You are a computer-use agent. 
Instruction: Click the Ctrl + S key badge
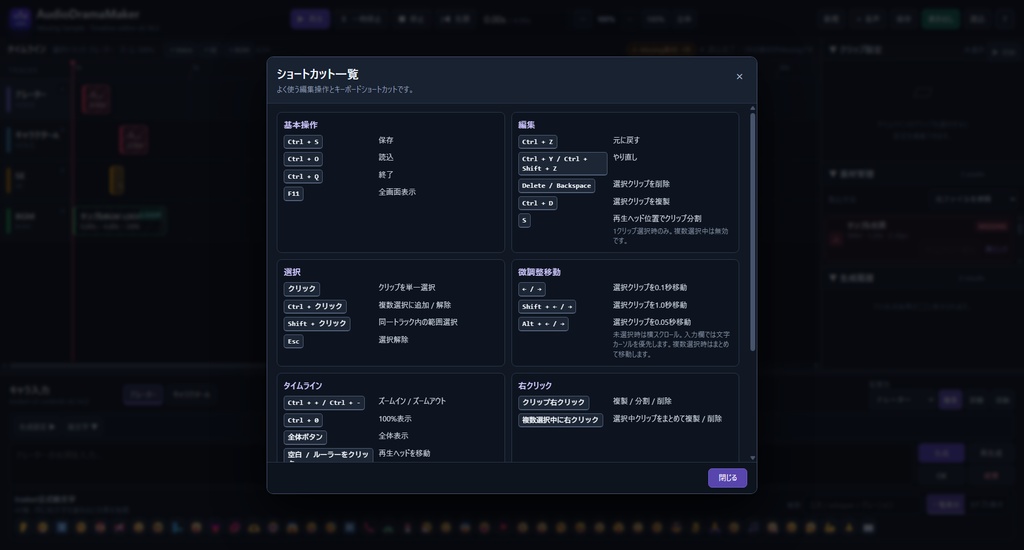point(303,142)
